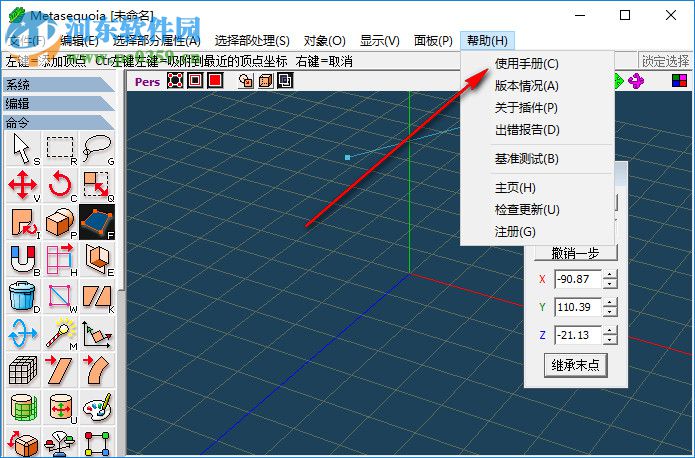
Task: Select the Create Face tool (F)
Action: pyautogui.click(x=97, y=222)
